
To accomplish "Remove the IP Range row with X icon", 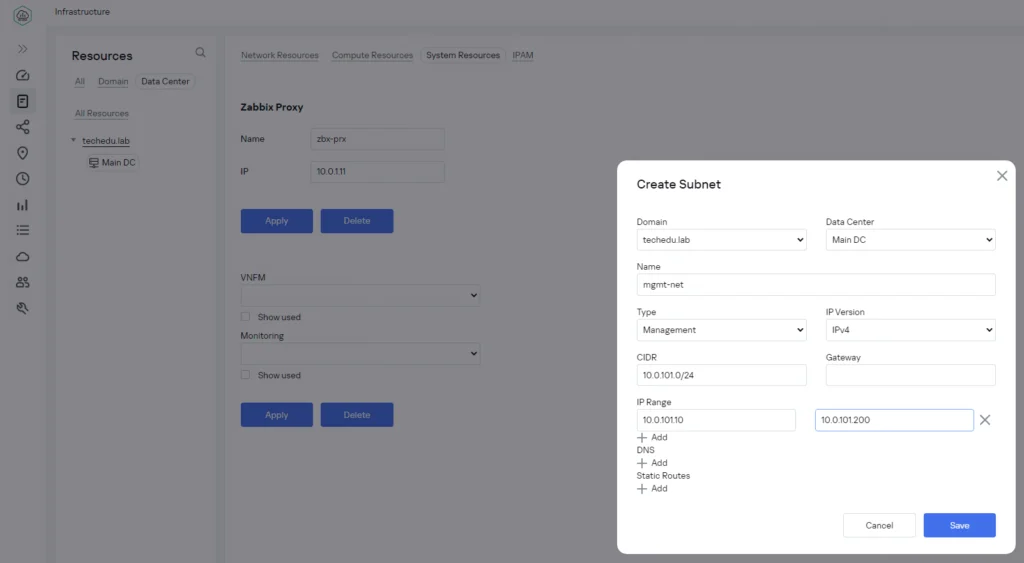I will [x=985, y=420].
